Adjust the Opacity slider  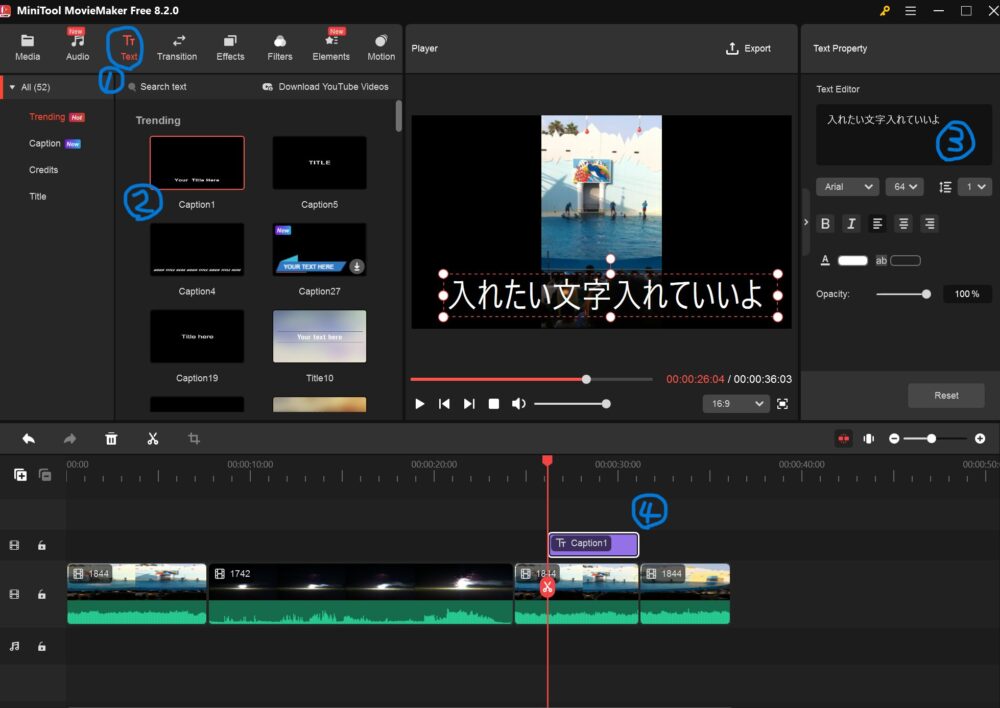click(903, 294)
